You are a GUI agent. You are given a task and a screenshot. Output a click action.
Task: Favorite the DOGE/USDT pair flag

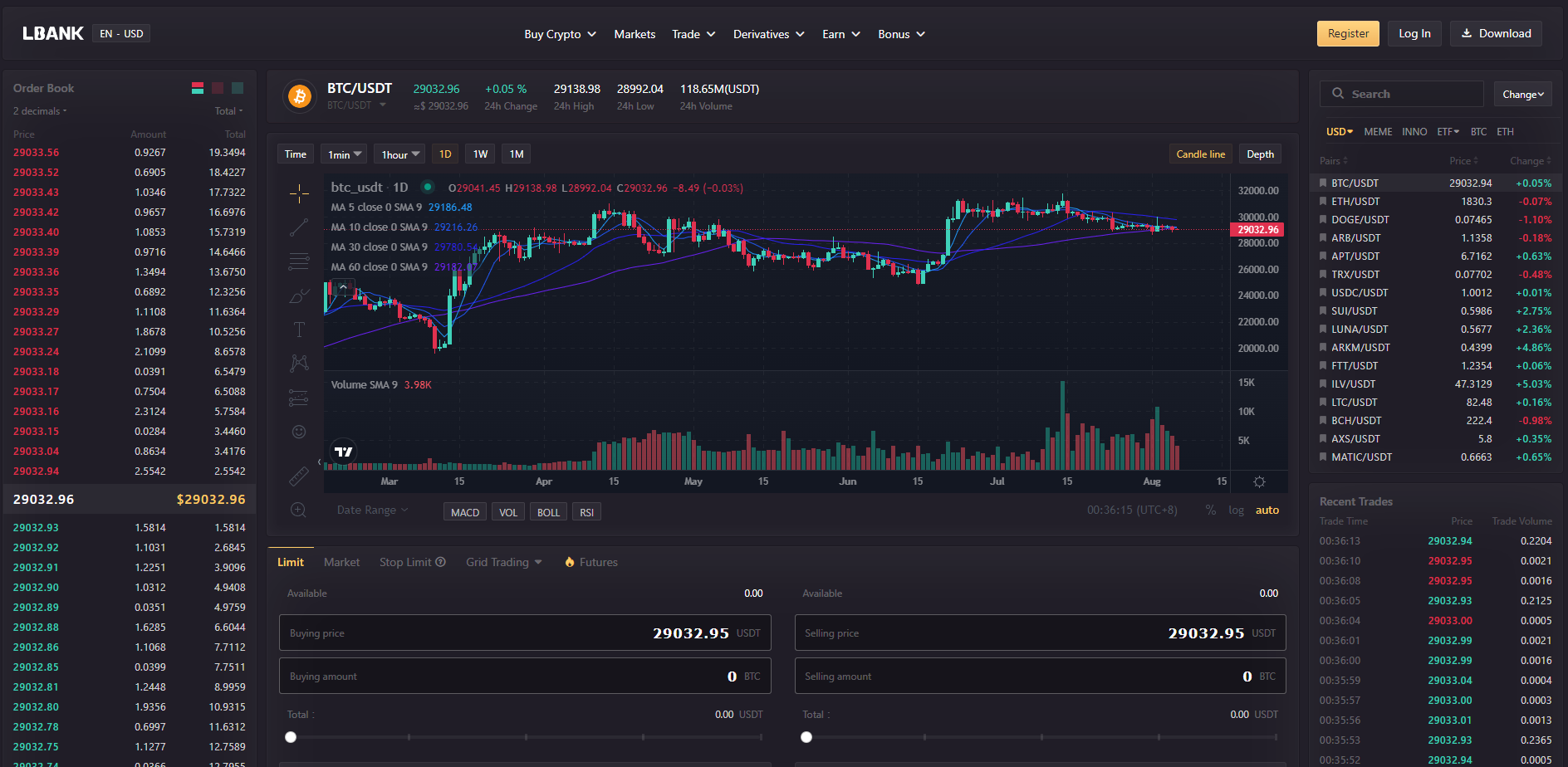[1323, 219]
